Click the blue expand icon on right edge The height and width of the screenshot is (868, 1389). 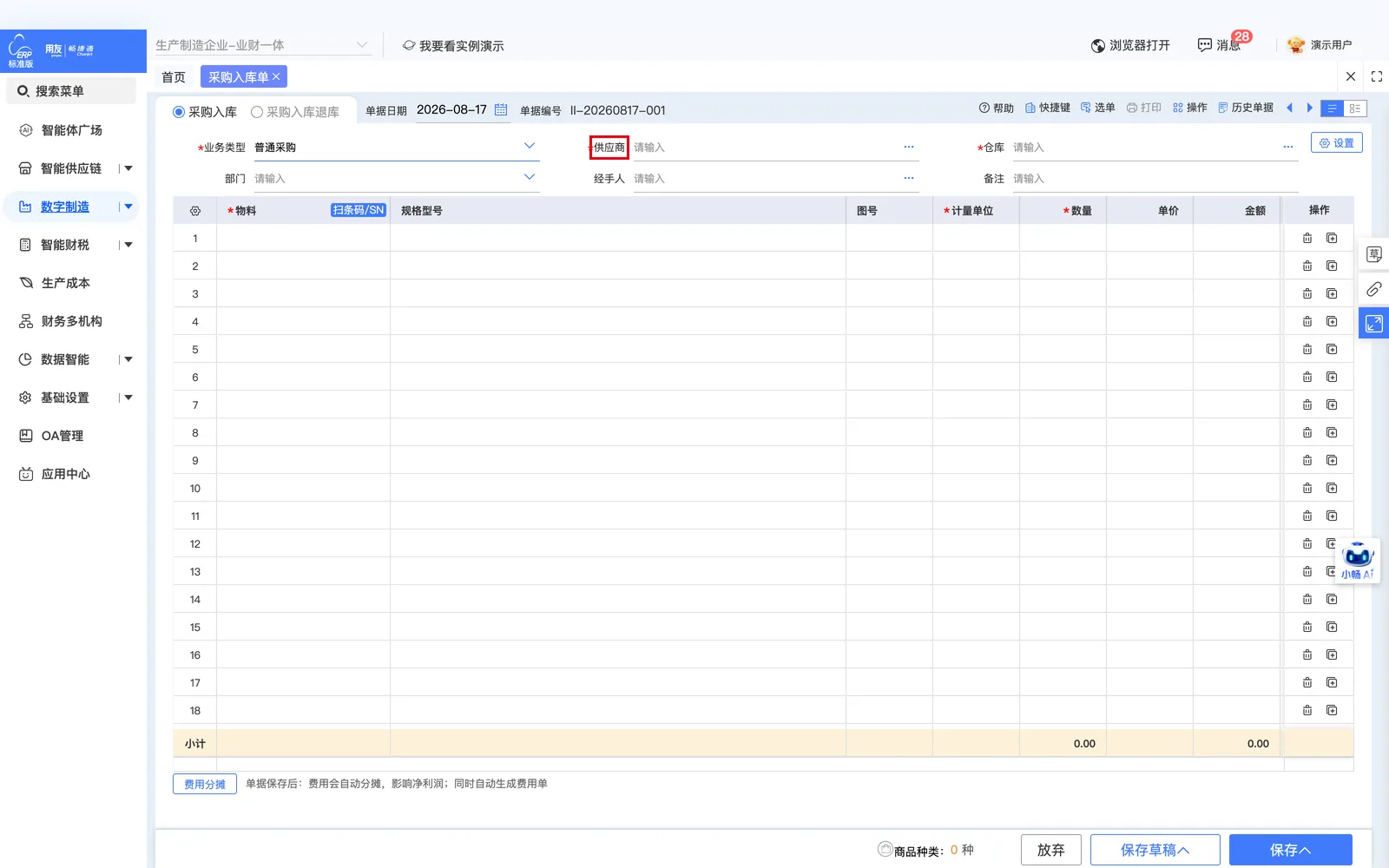(1374, 324)
